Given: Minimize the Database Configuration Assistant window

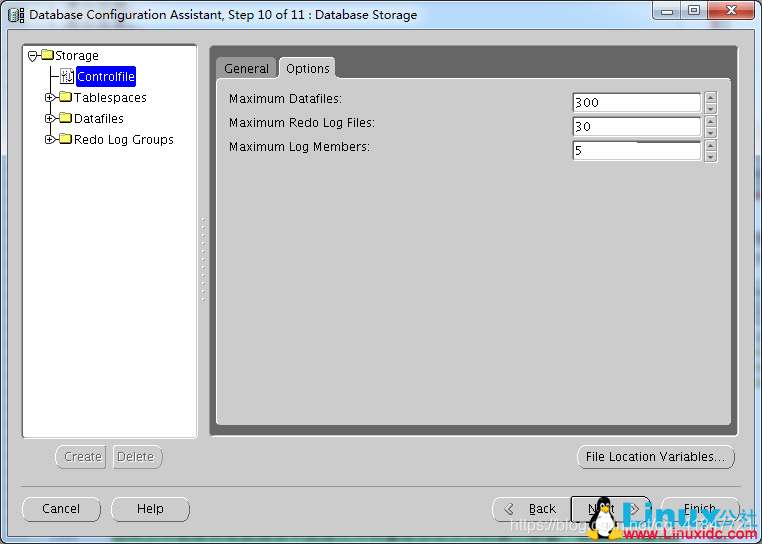Looking at the screenshot, I should tap(667, 11).
